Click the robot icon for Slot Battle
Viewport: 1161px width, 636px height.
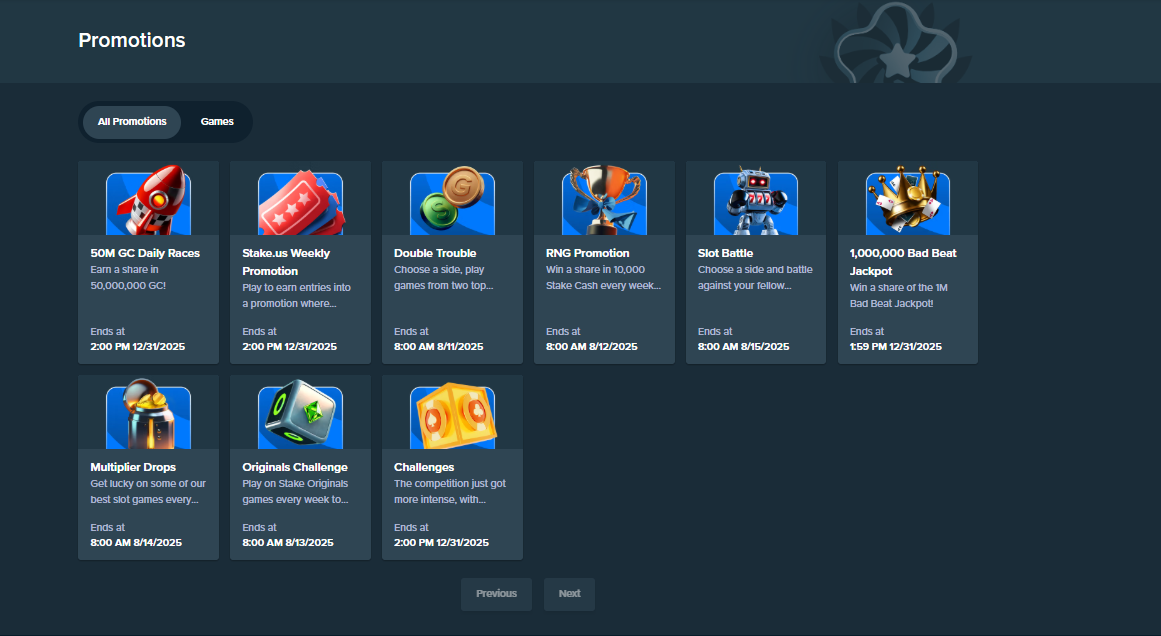[x=756, y=202]
